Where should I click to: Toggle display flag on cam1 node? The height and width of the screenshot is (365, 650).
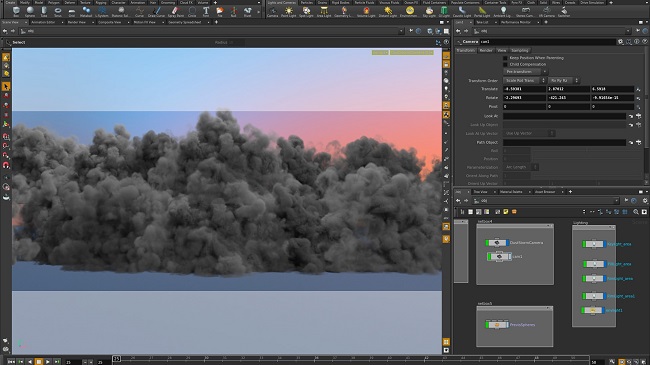point(509,257)
